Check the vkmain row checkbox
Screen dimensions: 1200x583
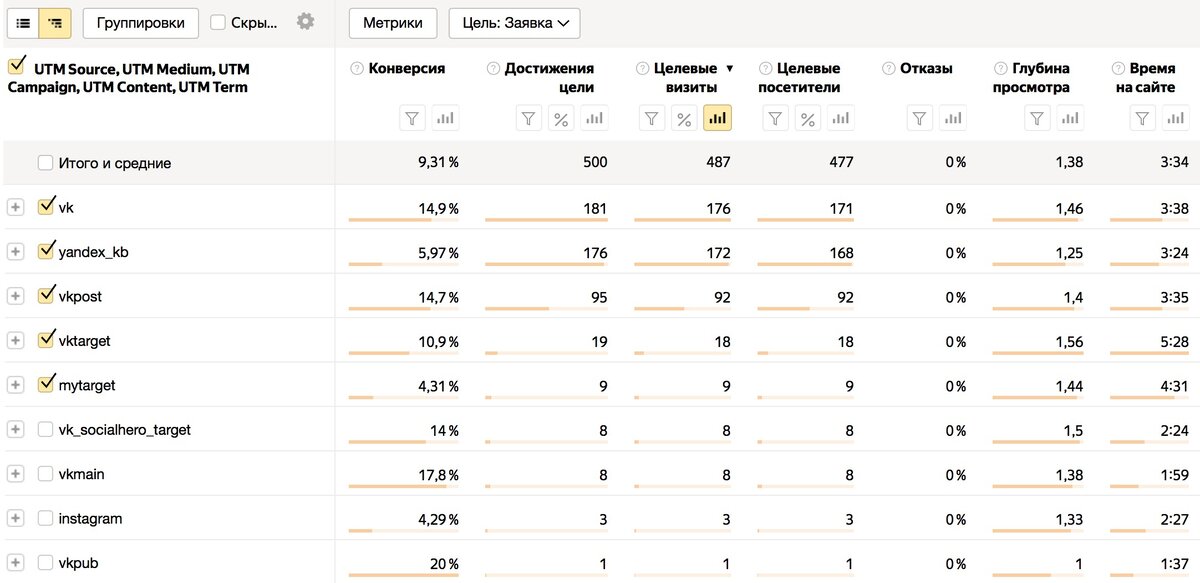pos(45,474)
